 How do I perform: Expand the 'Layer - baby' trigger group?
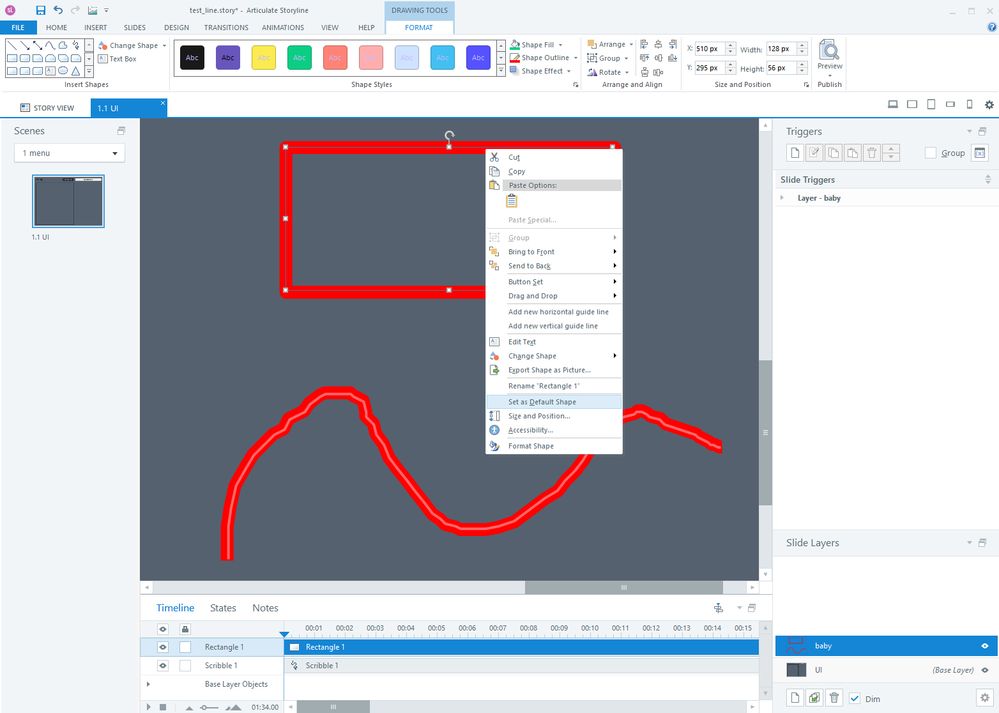(x=782, y=198)
